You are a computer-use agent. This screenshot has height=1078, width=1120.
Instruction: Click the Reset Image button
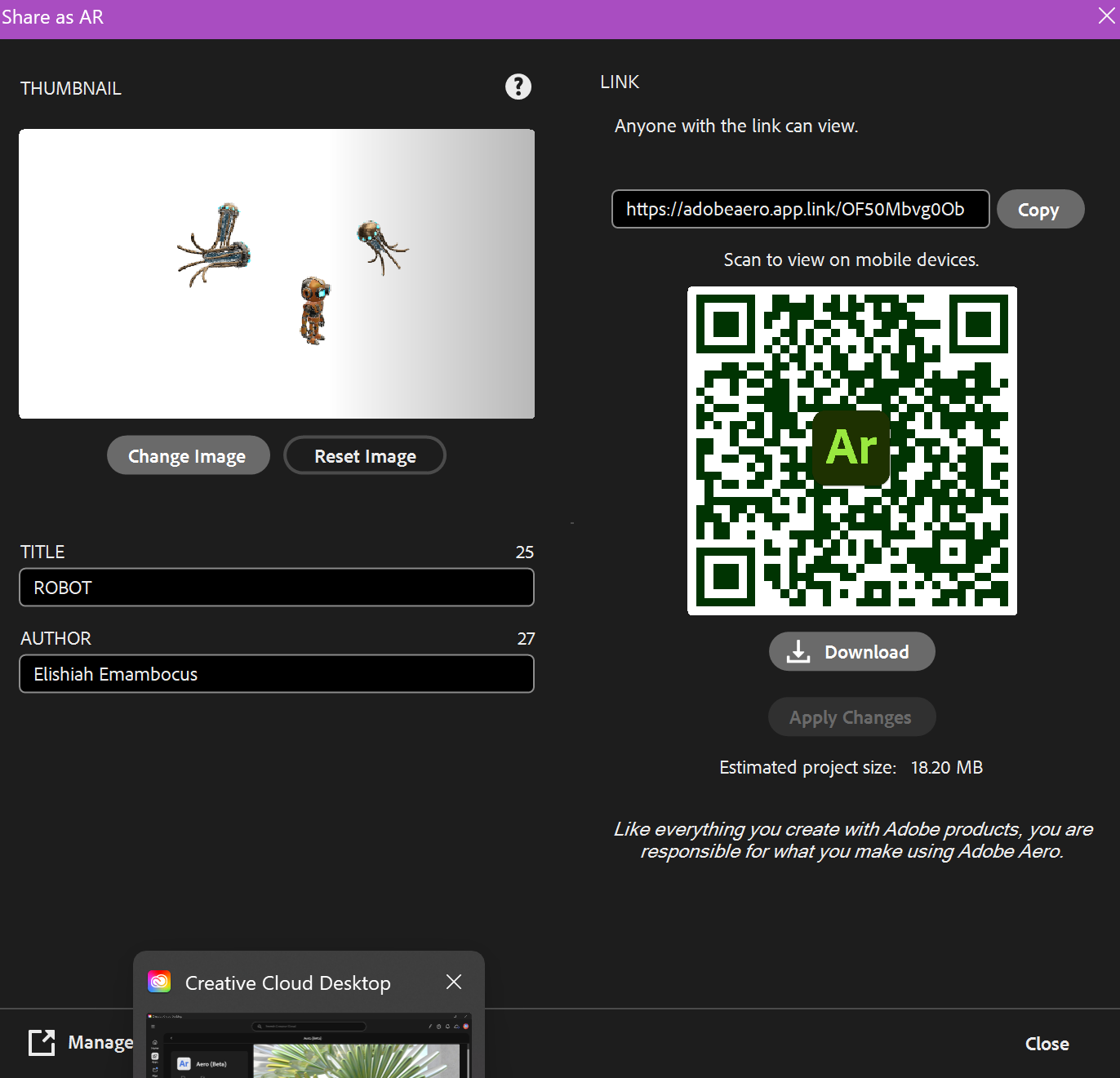[365, 455]
